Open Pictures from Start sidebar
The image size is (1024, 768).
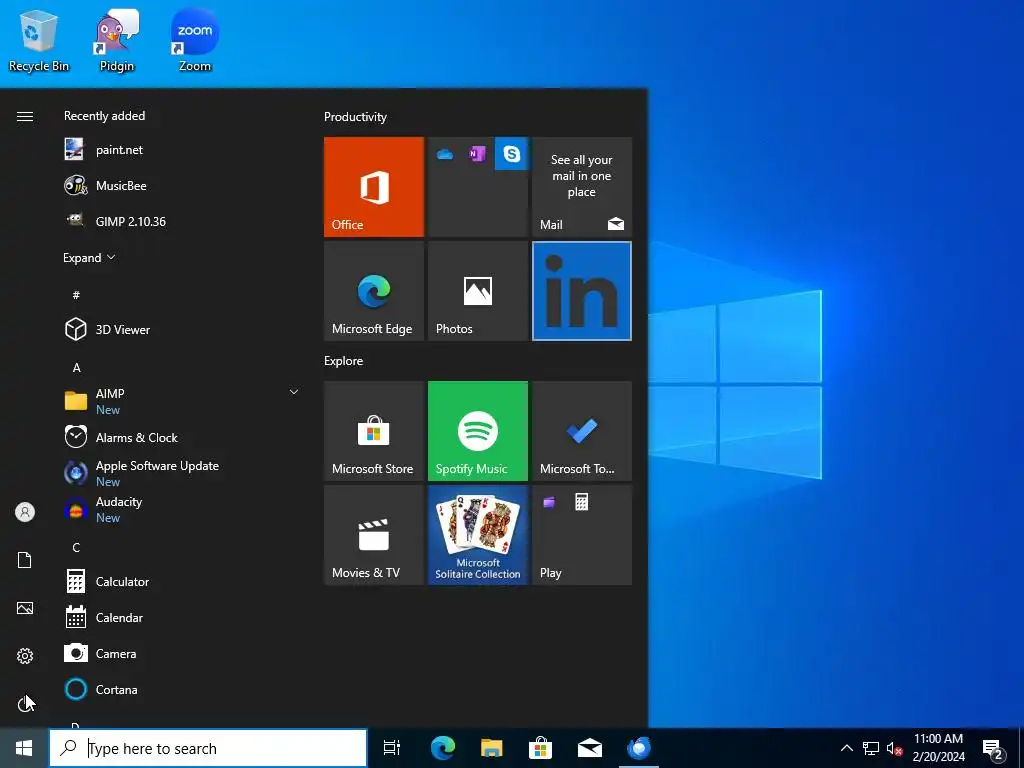pos(25,608)
